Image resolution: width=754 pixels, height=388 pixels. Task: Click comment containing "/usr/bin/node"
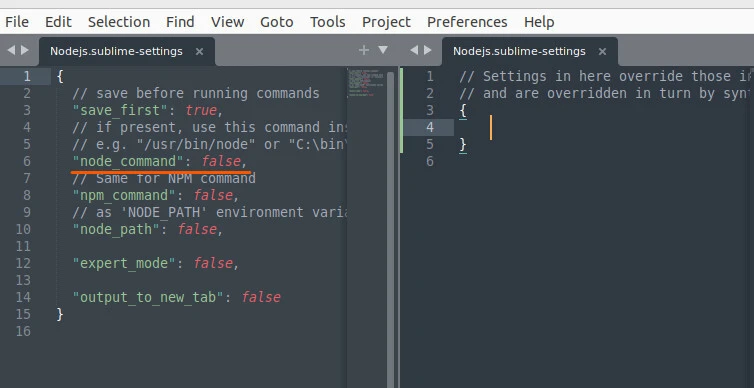click(x=209, y=144)
